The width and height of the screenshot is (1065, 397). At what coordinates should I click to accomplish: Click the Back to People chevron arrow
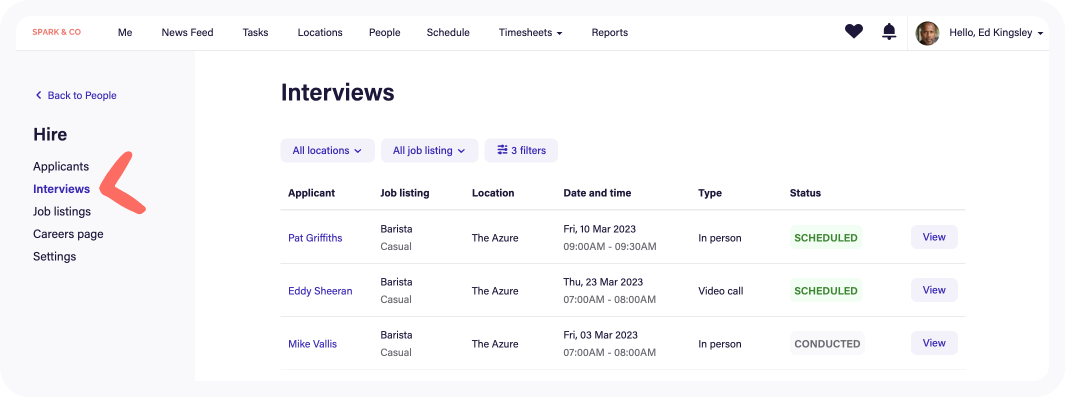(x=39, y=95)
